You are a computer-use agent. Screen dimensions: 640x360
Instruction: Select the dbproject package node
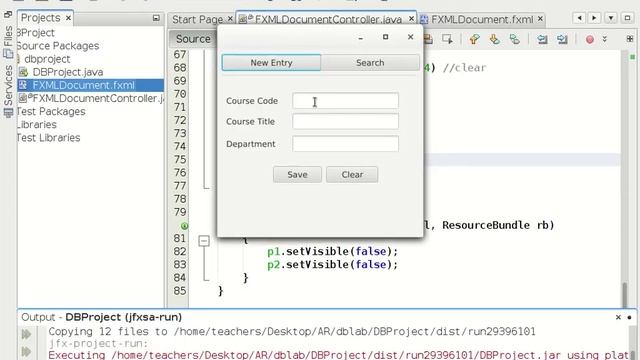tap(47, 59)
